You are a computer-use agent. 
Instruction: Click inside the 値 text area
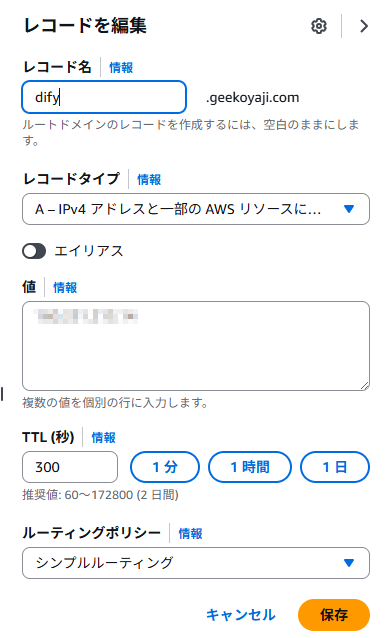(196, 346)
